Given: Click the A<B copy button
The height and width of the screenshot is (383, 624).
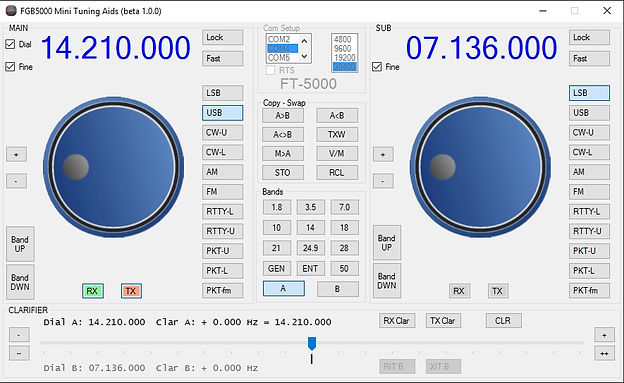Looking at the screenshot, I should tap(337, 115).
